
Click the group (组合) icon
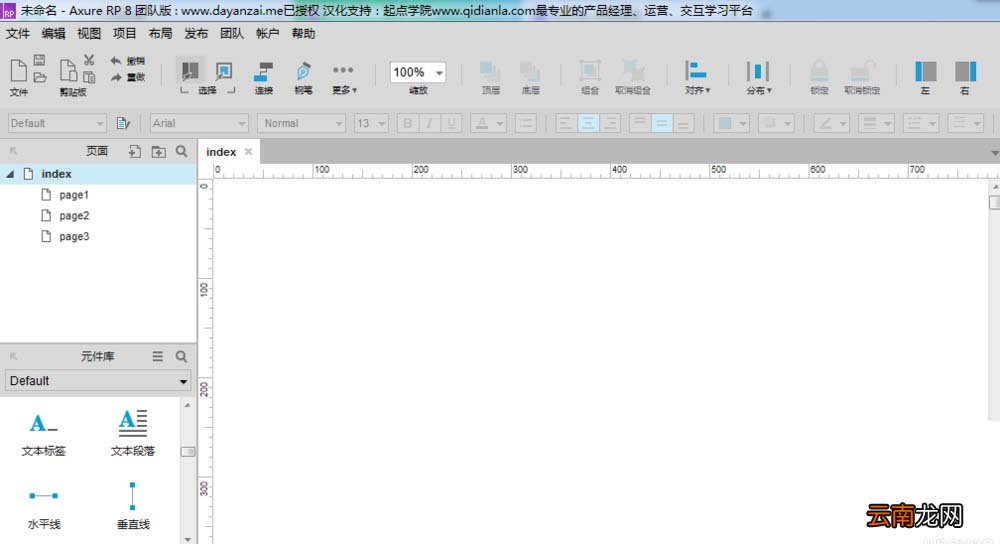[x=590, y=71]
